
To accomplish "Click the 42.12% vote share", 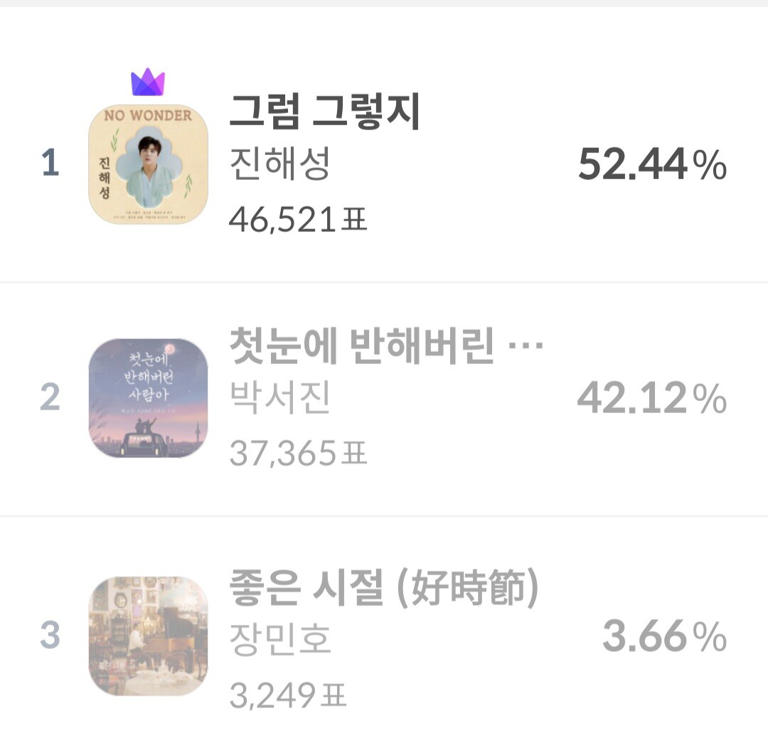I will coord(652,400).
